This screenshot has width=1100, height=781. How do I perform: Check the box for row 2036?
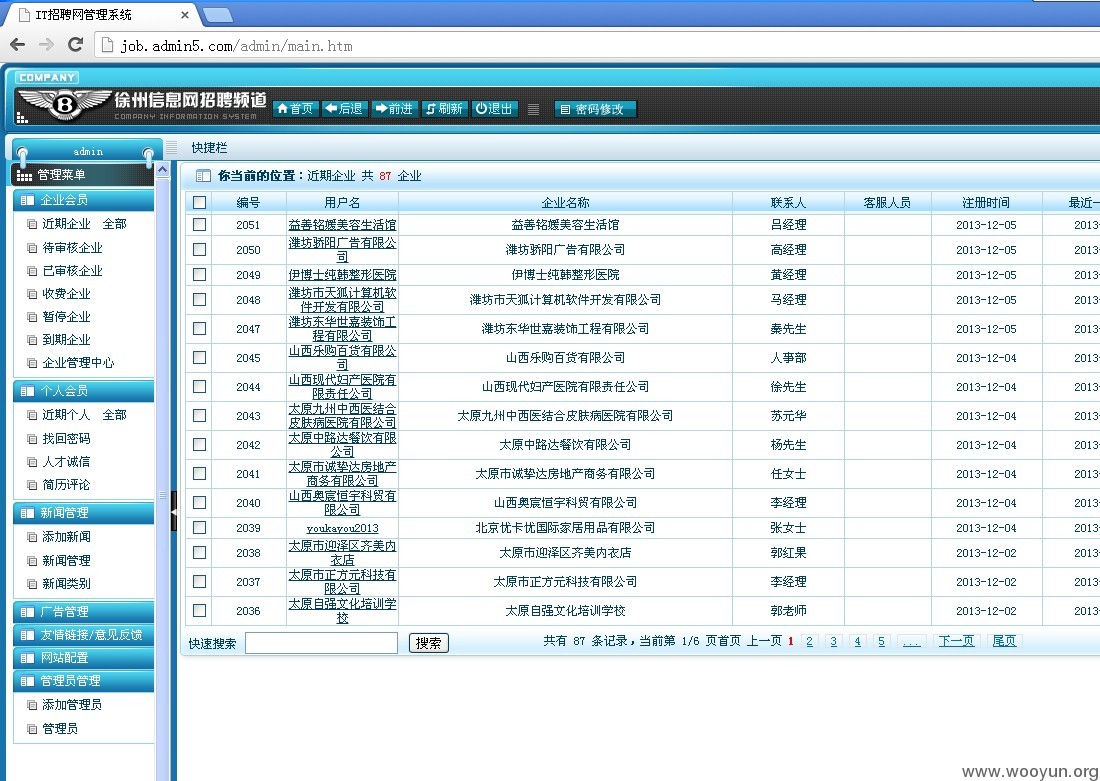(x=199, y=610)
